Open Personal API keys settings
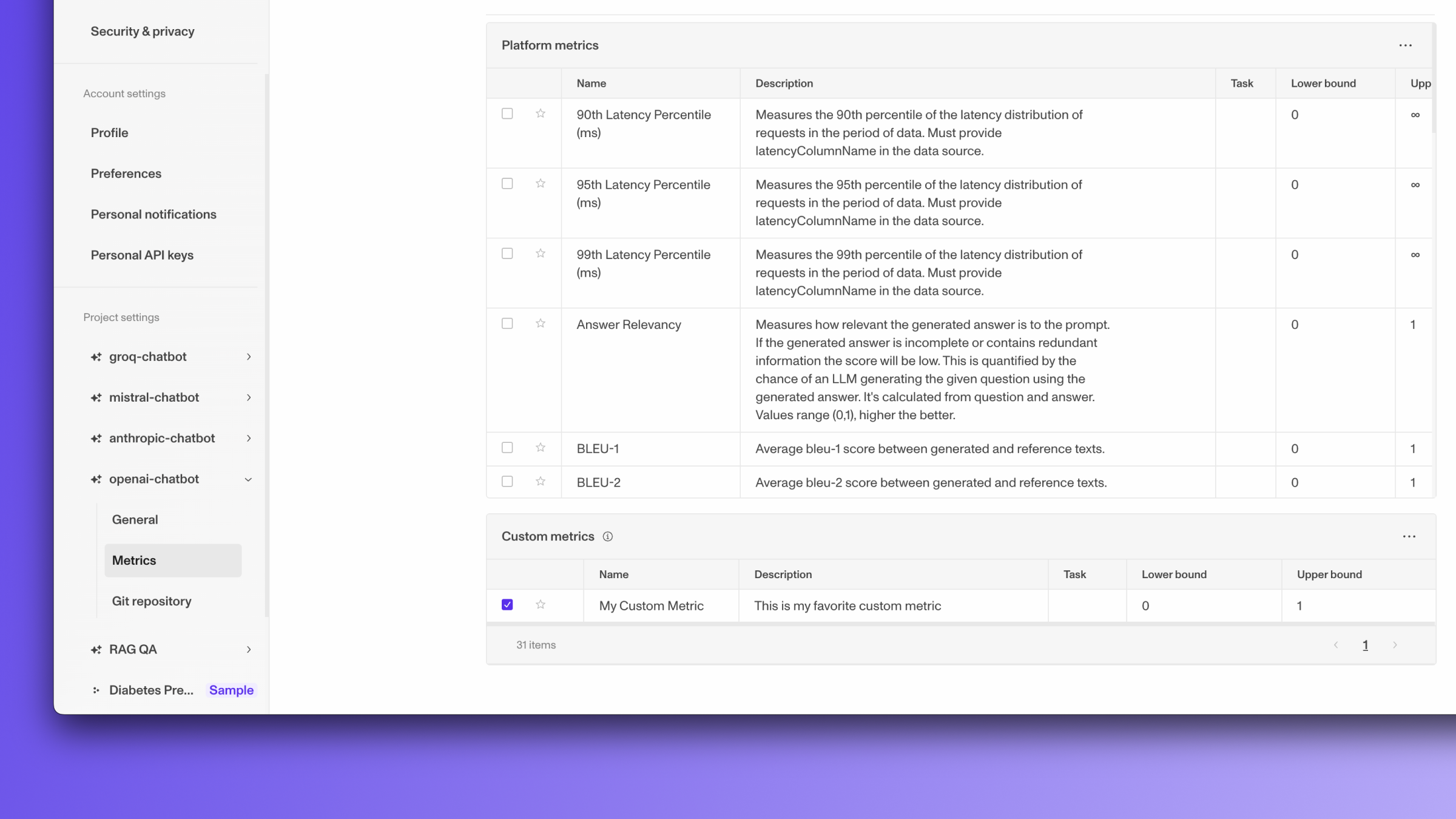This screenshot has height=819, width=1456. (x=142, y=255)
